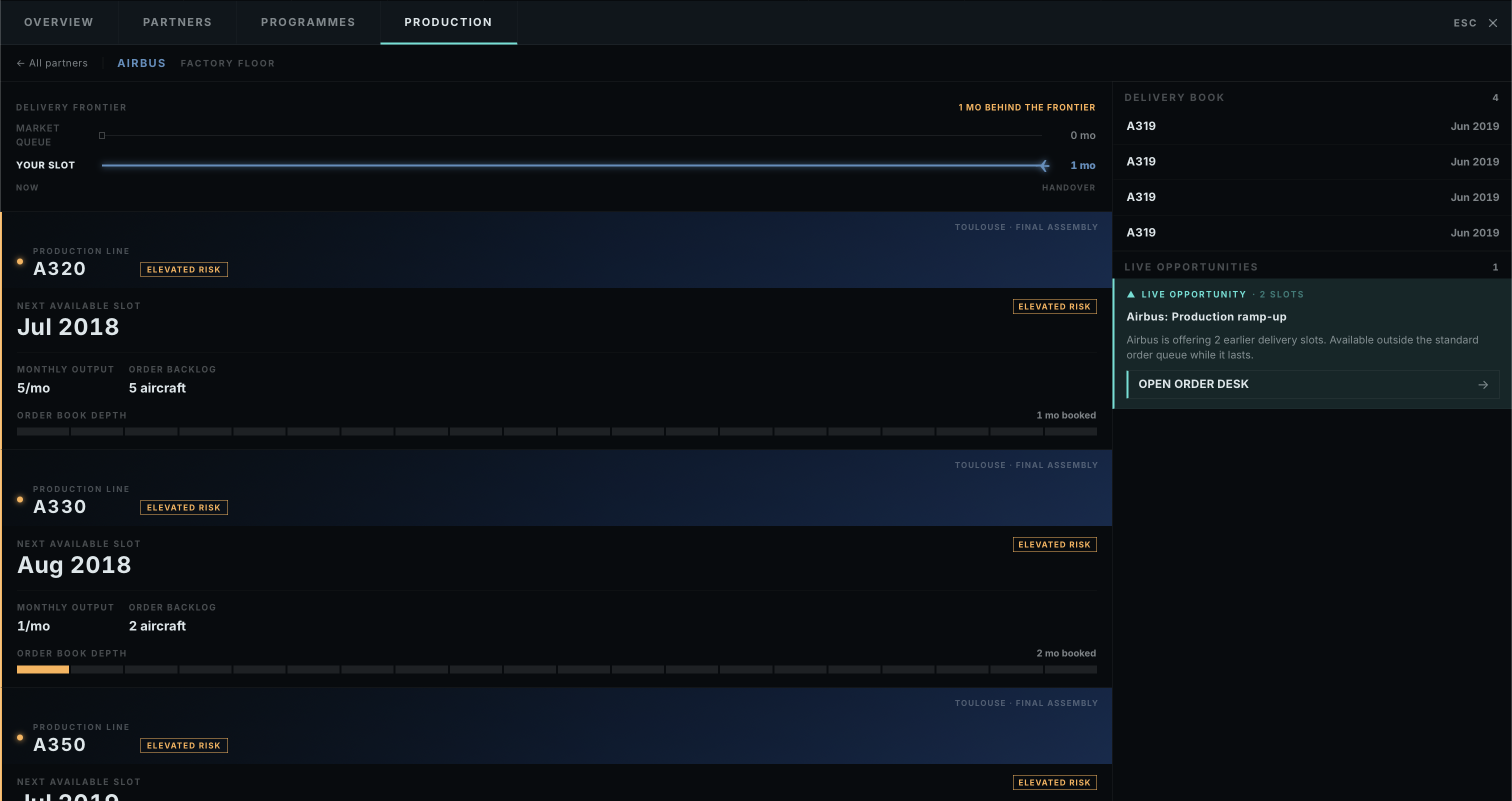Click the Live Opportunity triangle icon
1512x801 pixels.
pyautogui.click(x=1131, y=294)
